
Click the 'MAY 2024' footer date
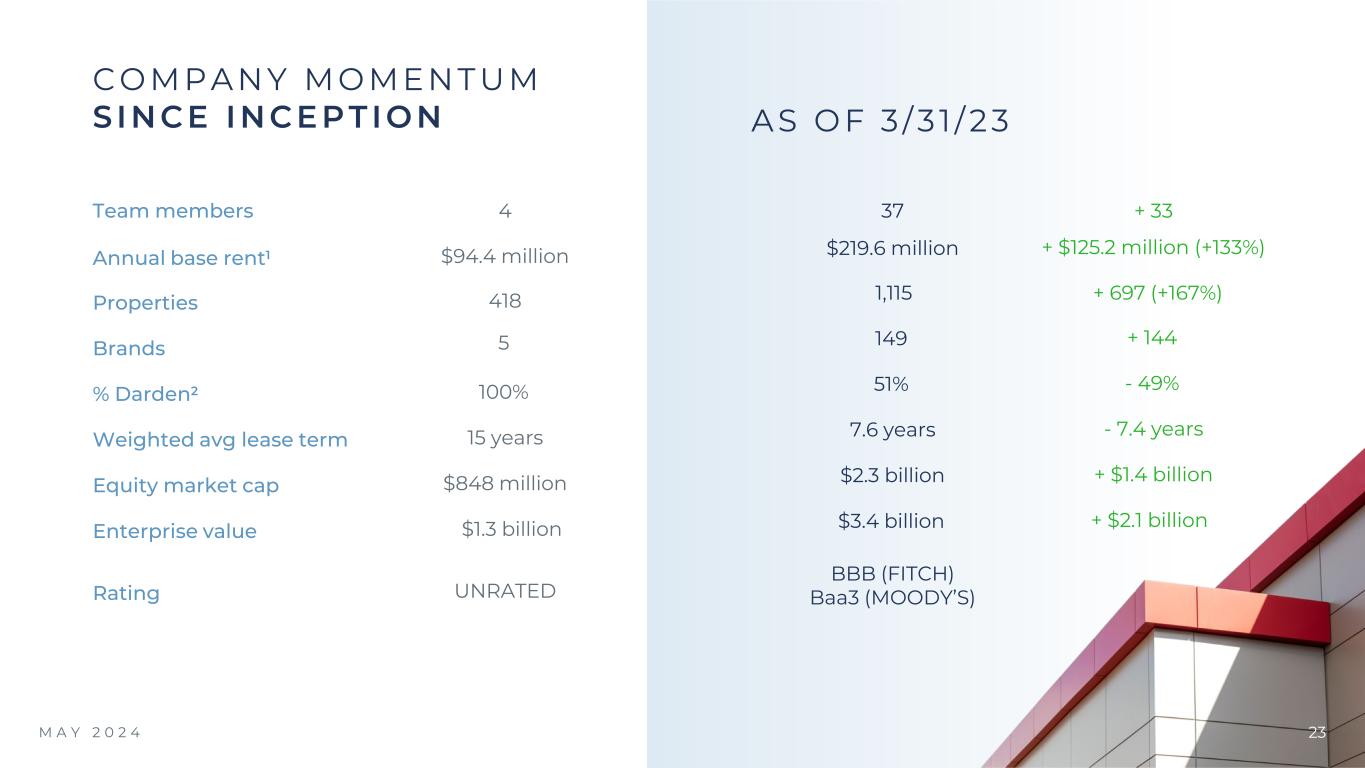tap(90, 733)
